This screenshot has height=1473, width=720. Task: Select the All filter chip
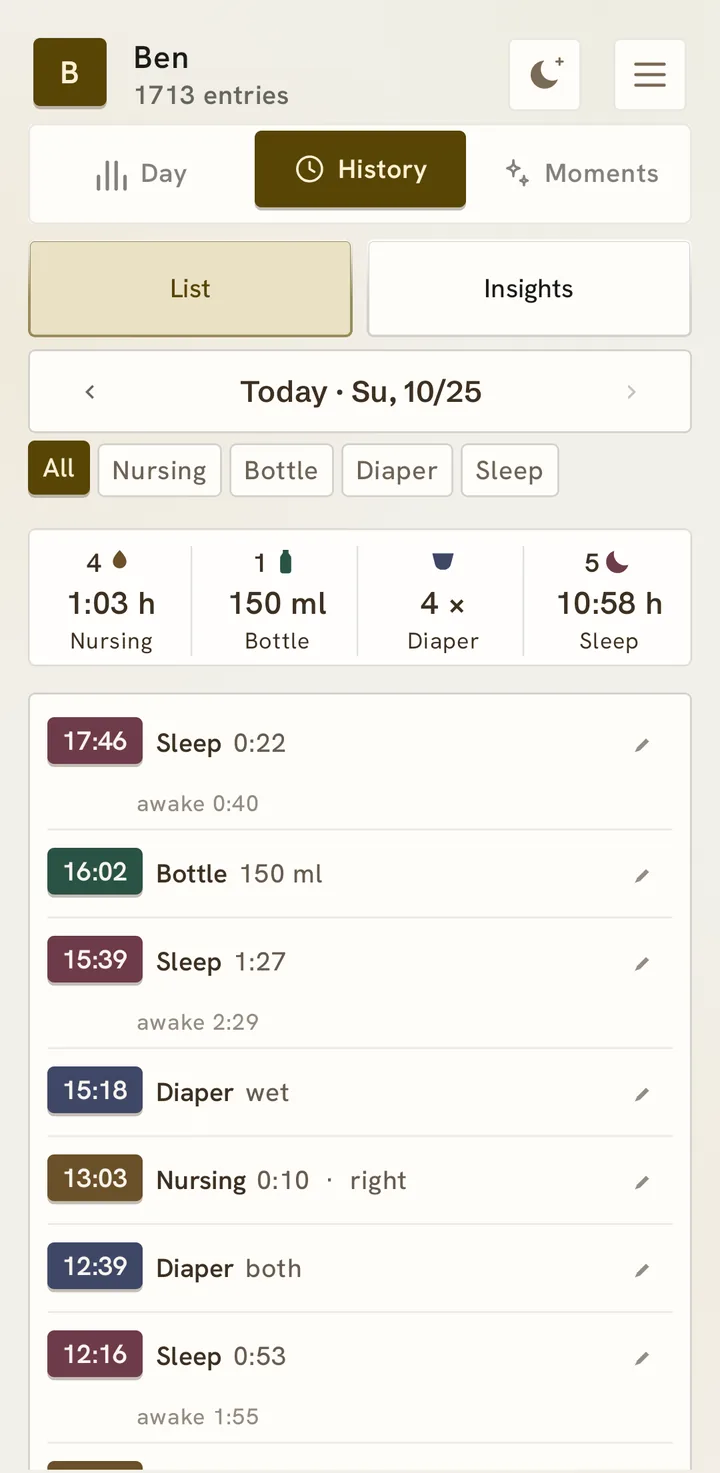[x=59, y=468]
